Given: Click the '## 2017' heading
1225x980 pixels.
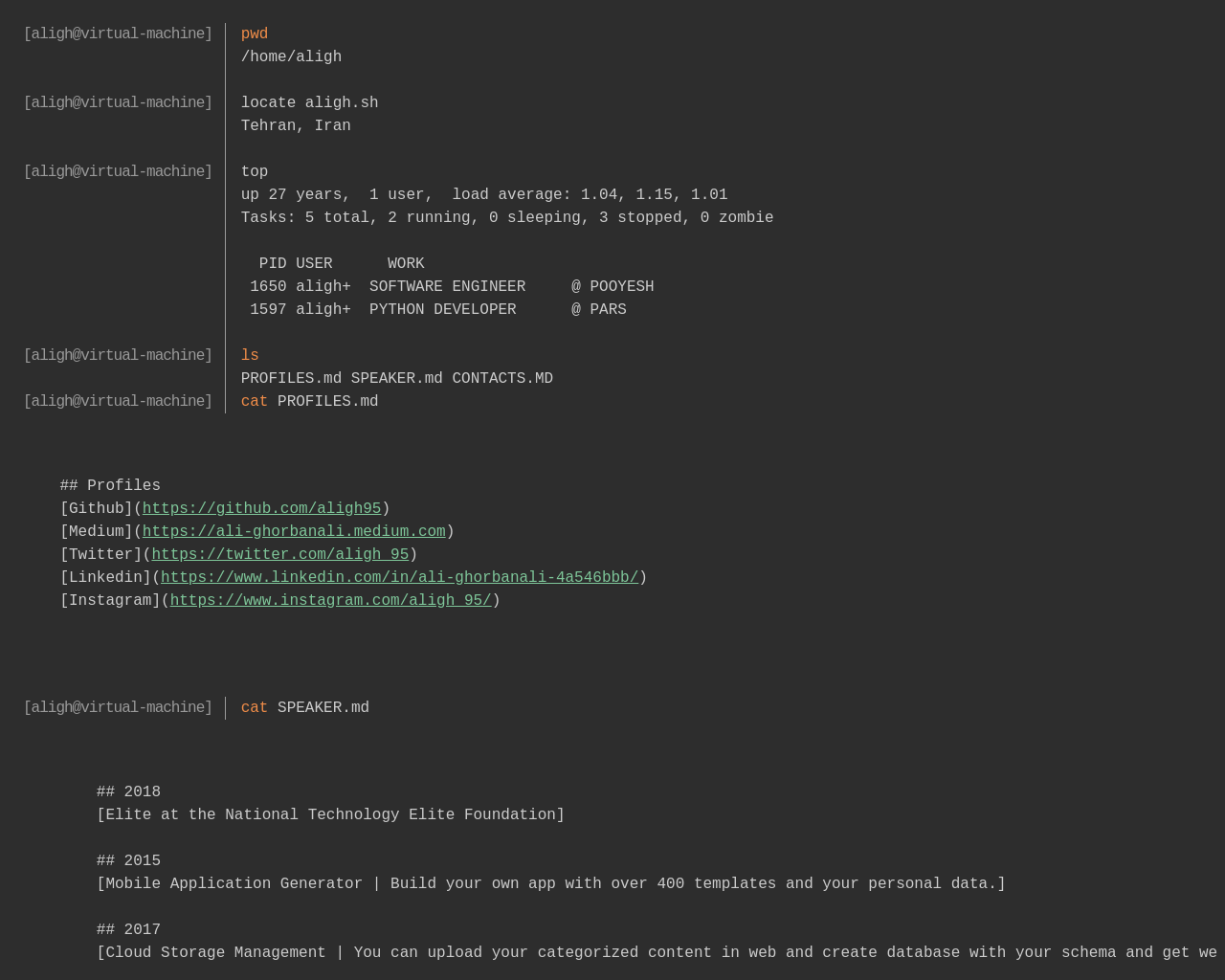Looking at the screenshot, I should [128, 930].
